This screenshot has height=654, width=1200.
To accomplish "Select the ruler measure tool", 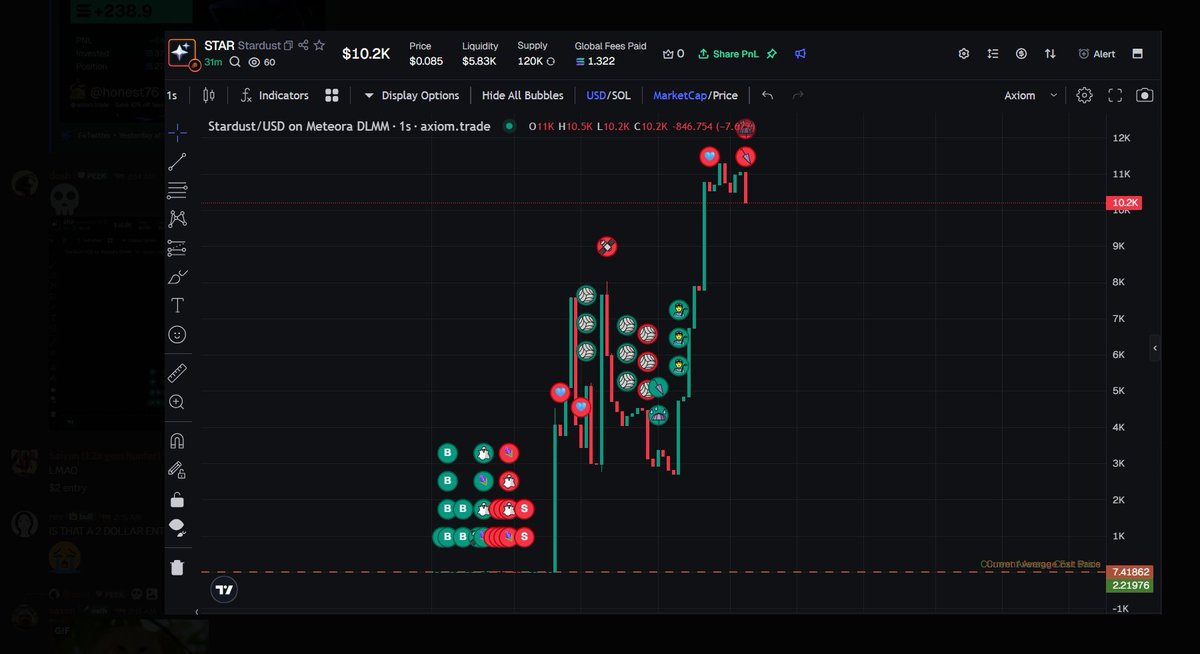I will coord(177,373).
